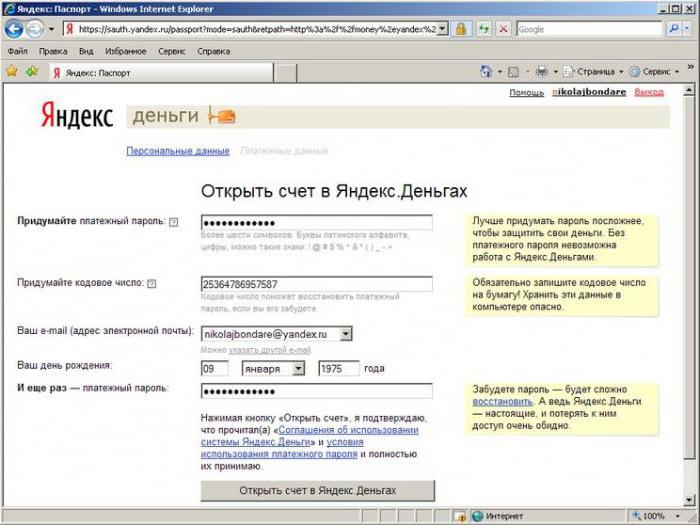Click the magnifier search icon
This screenshot has width=700, height=525.
(673, 29)
